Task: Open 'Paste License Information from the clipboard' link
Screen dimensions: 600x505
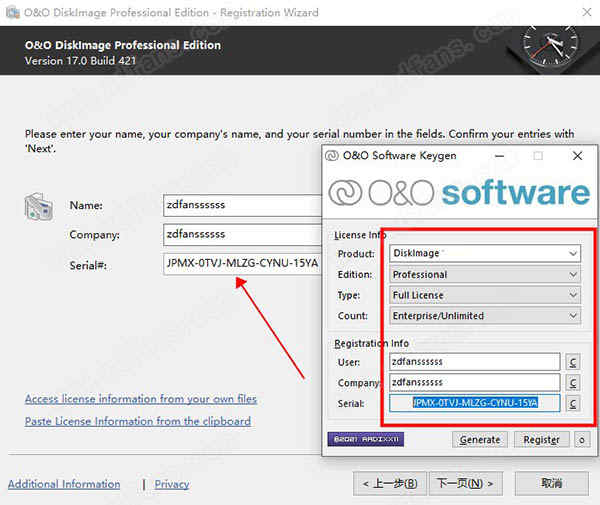Action: 138,421
